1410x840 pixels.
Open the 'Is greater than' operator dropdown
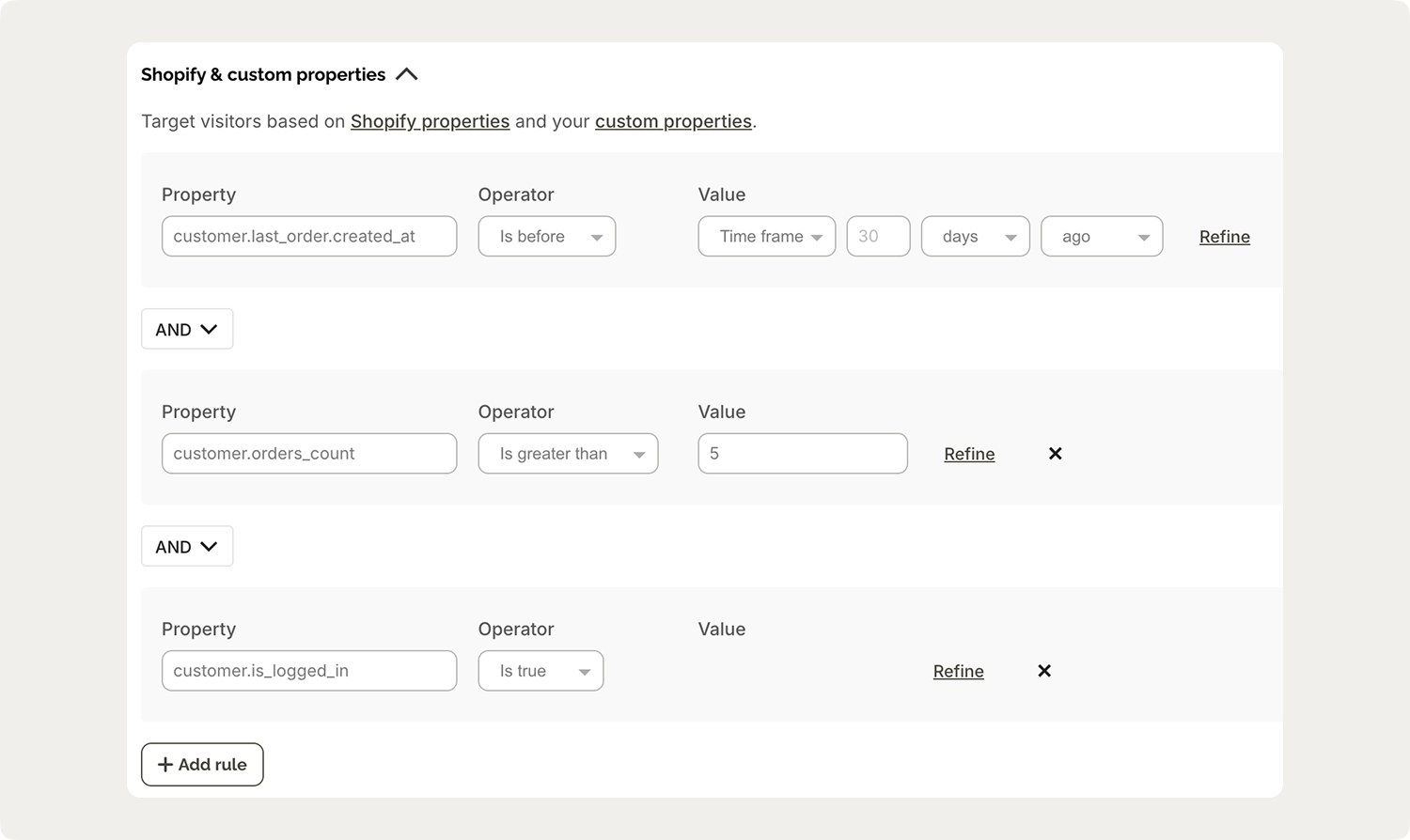coord(568,454)
